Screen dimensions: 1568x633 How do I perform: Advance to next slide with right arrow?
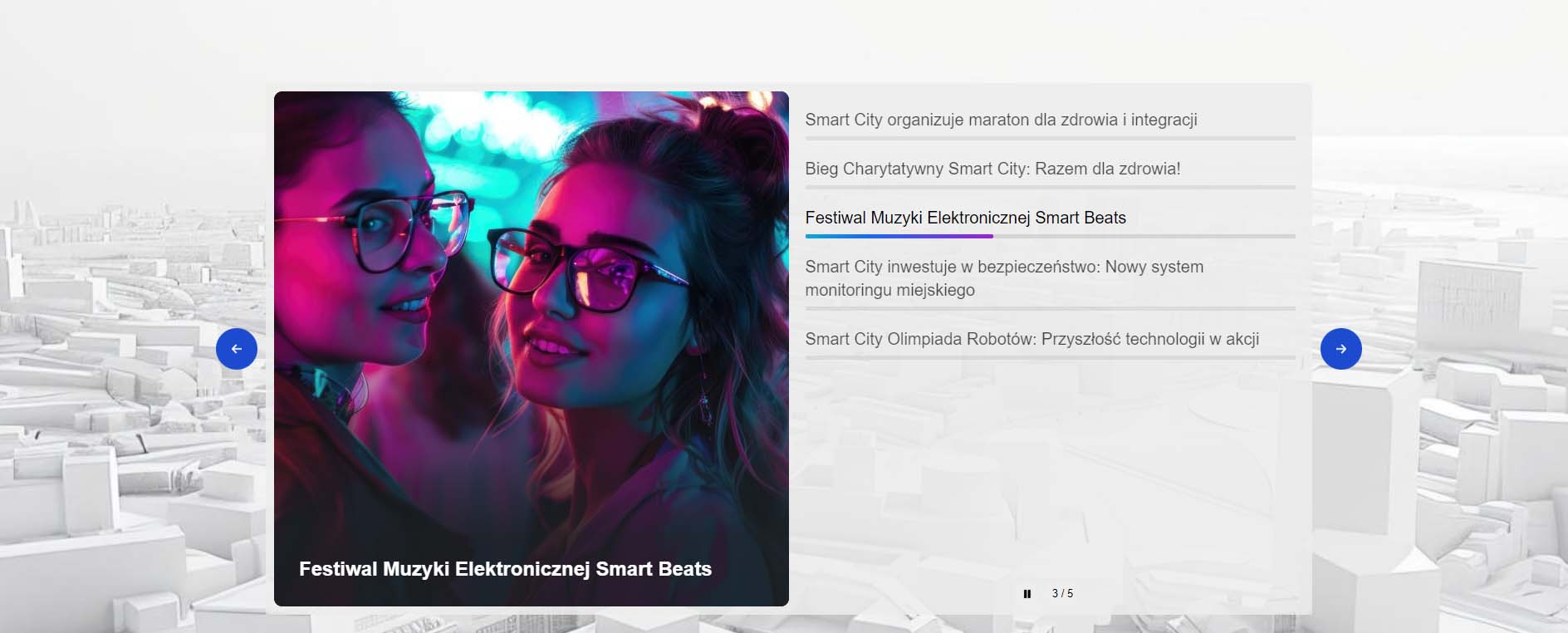coord(1340,349)
